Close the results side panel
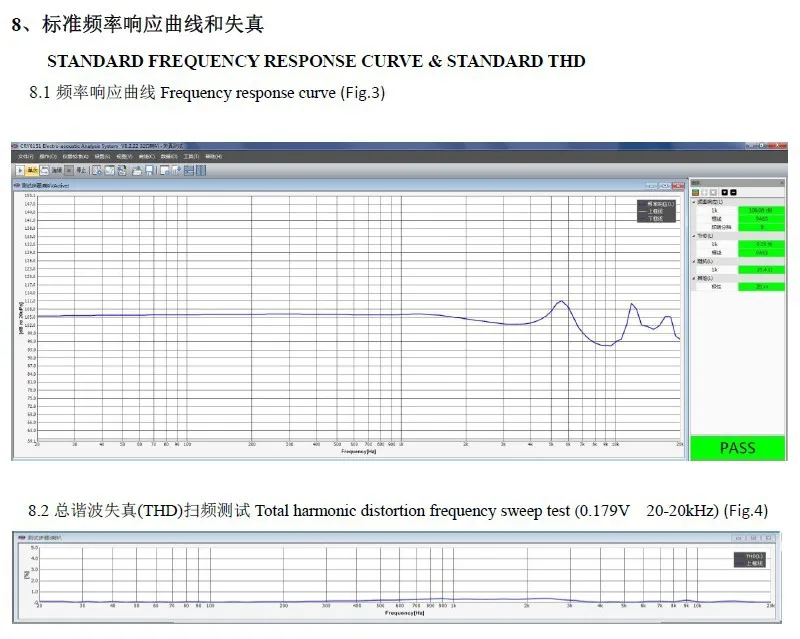 [782, 183]
